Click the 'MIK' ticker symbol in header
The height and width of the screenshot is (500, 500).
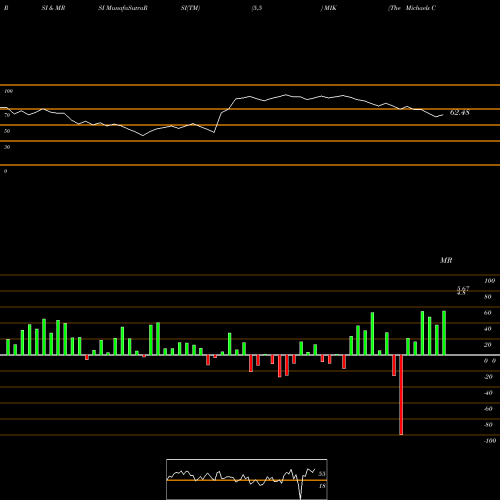(x=330, y=8)
